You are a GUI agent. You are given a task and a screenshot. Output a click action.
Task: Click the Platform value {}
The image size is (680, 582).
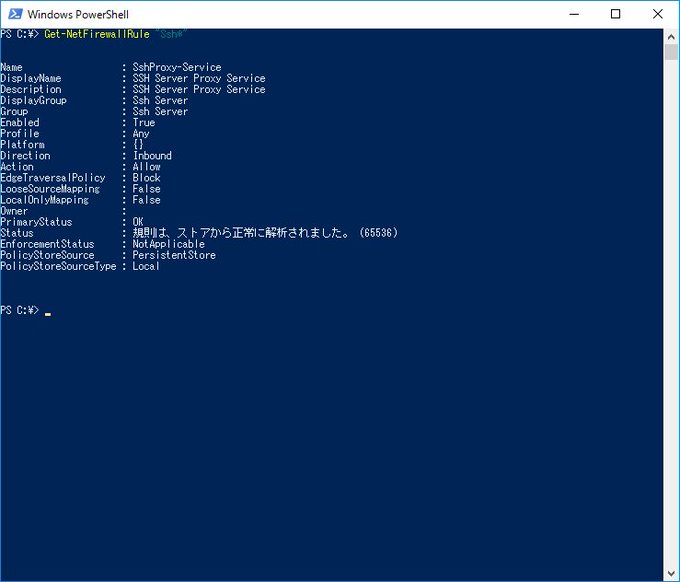point(138,144)
